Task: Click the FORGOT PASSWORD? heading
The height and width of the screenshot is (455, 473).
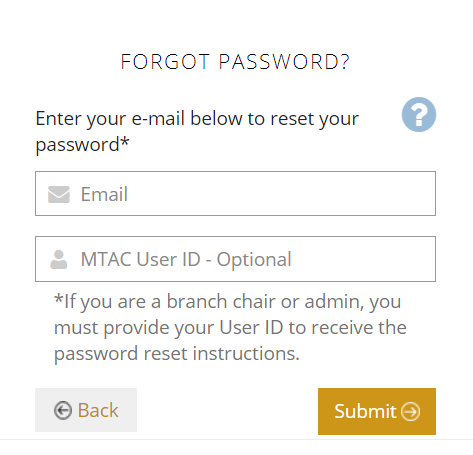Action: (235, 62)
